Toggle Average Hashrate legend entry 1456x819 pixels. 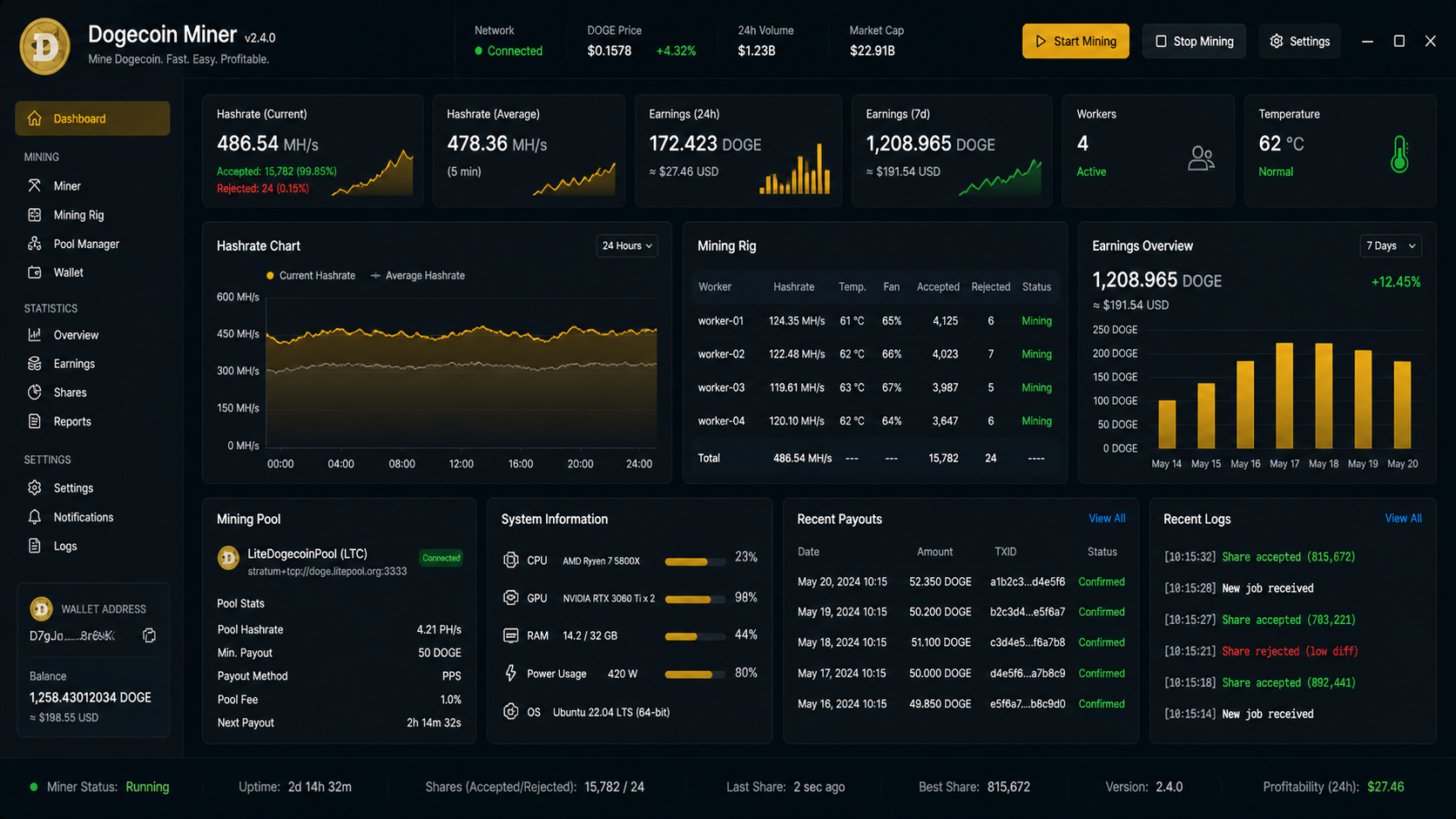tap(418, 276)
